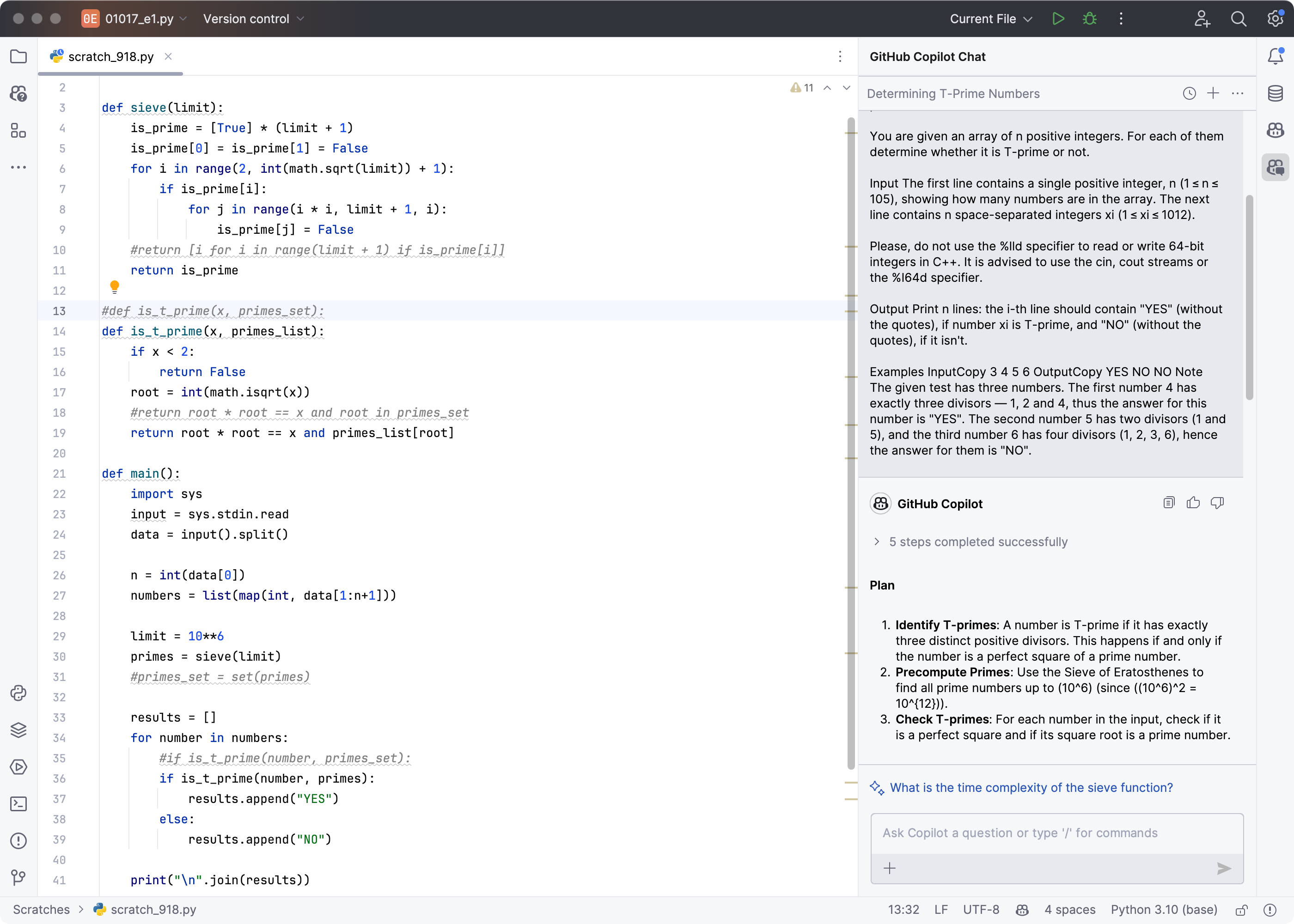Click Scratches in the breadcrumb bar

coord(42,909)
